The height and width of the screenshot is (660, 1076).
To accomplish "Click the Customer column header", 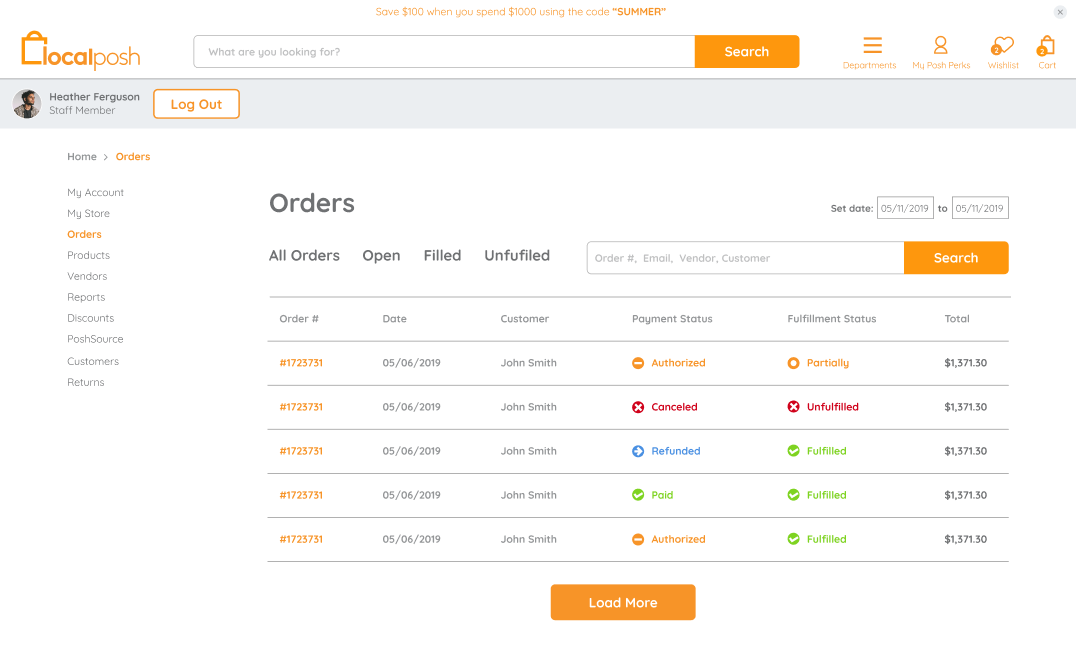I will (525, 318).
